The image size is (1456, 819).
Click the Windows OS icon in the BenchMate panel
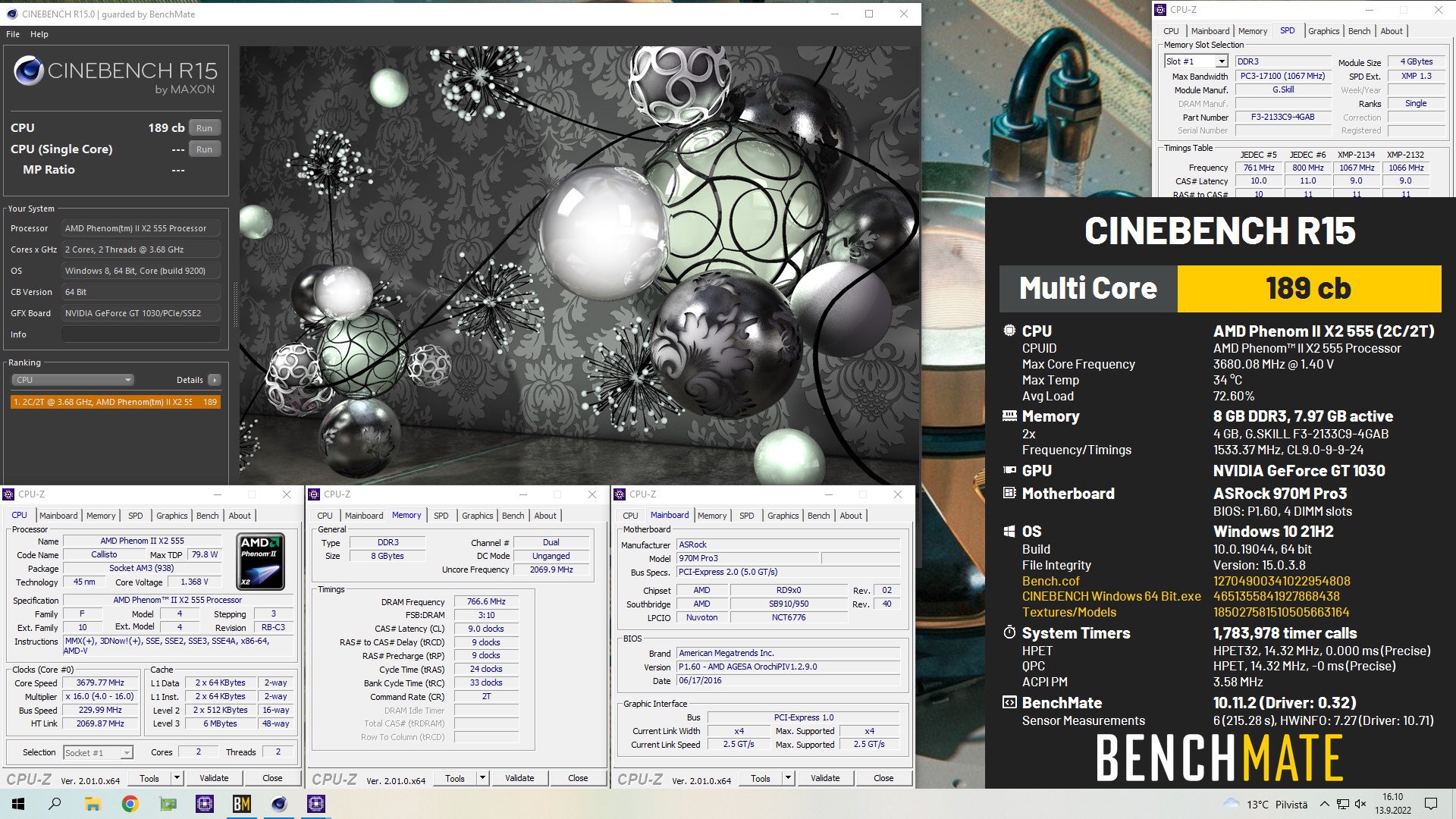(1009, 532)
